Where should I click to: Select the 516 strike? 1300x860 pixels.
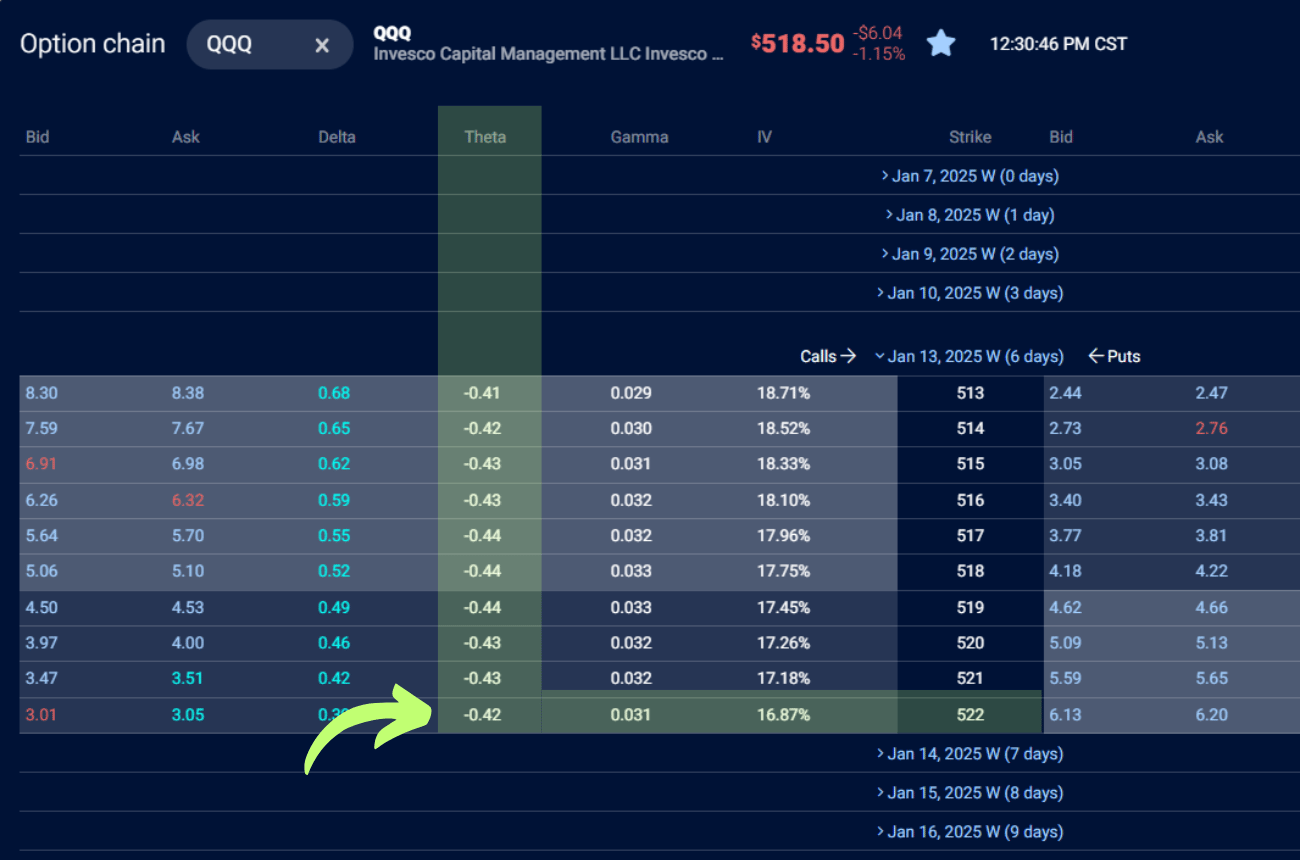coord(970,500)
